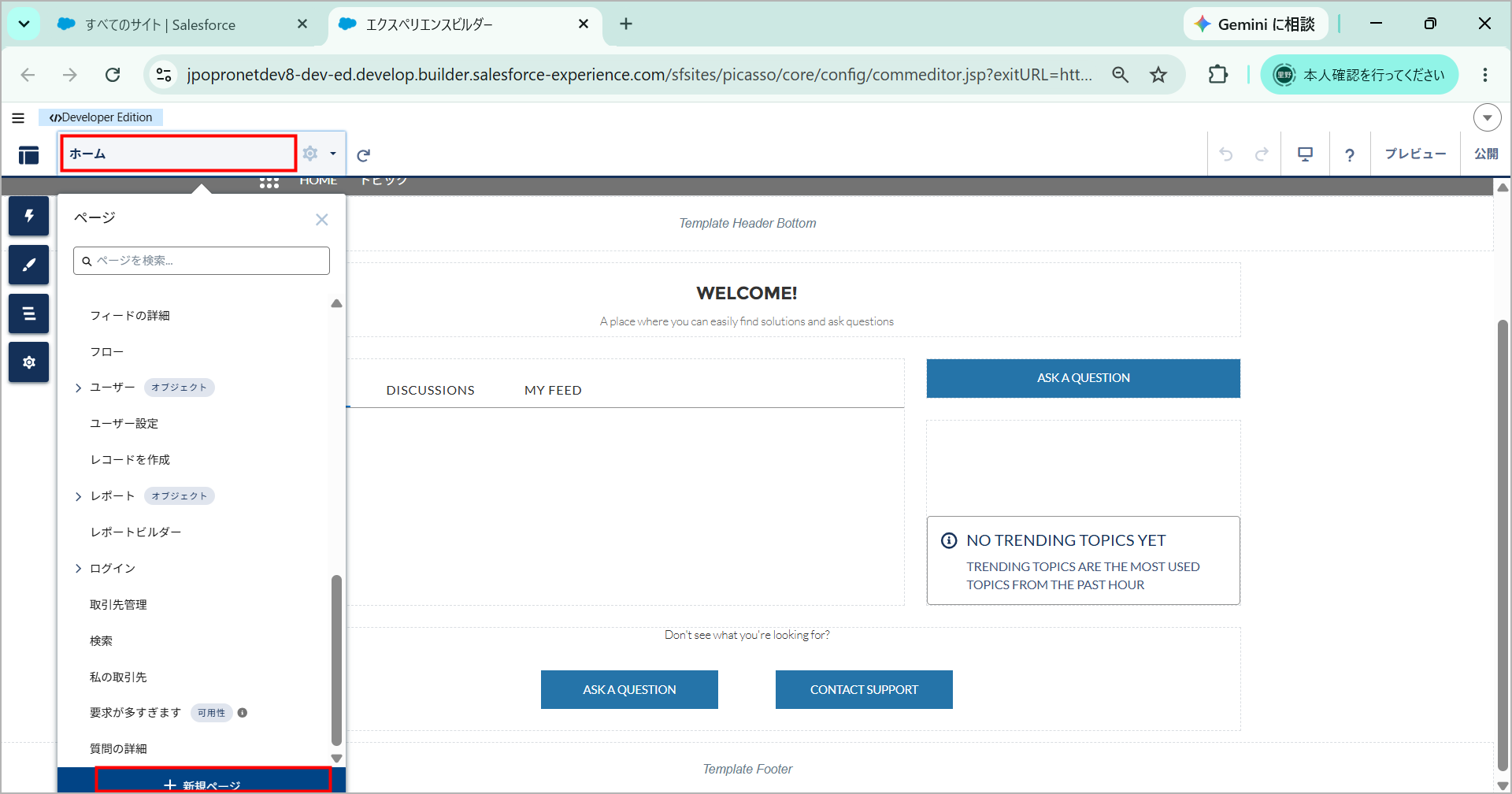Open the builder Settings gear panel
Screen dimensions: 1512x794
click(x=29, y=362)
